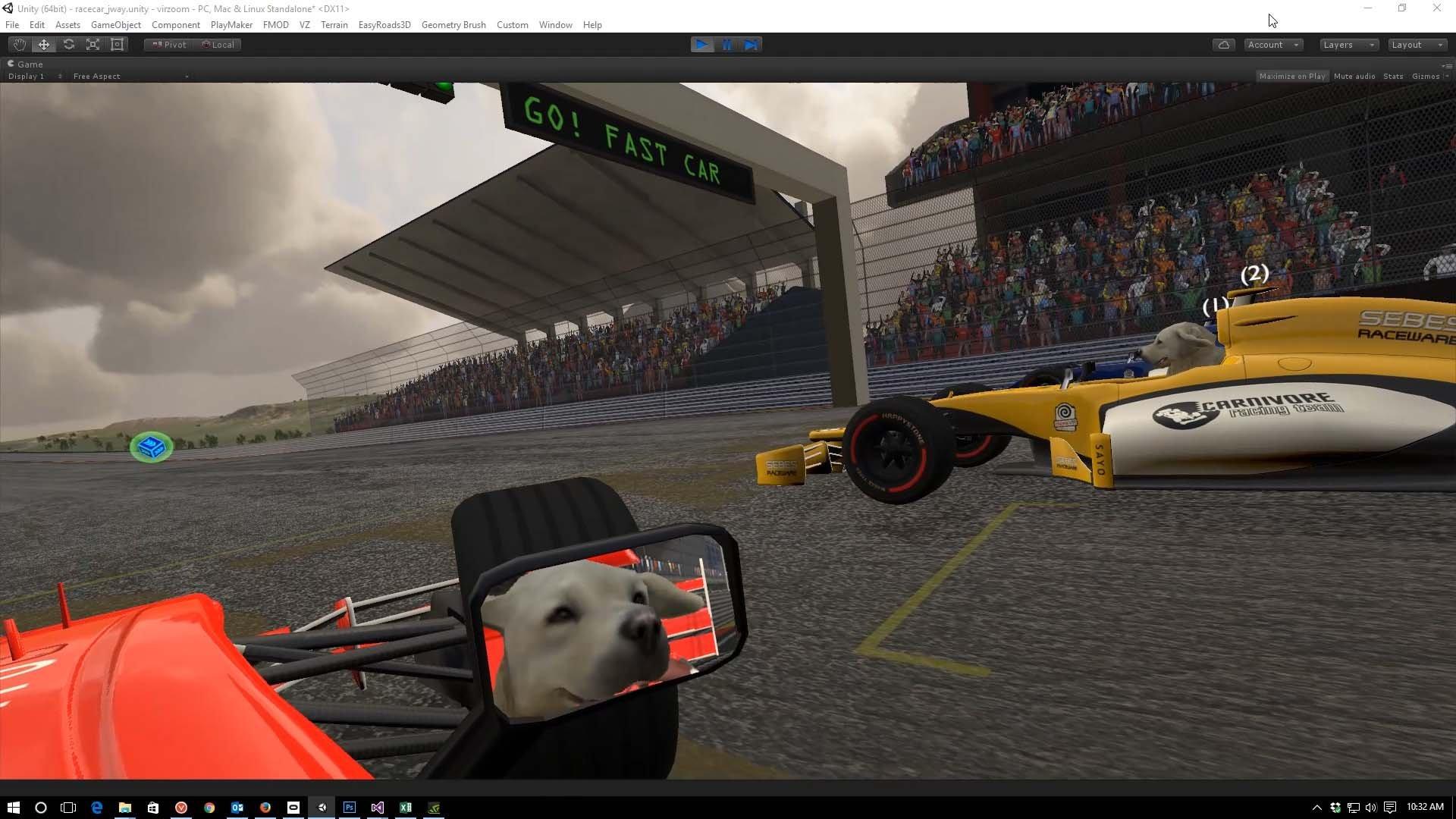Select the Hand tool
The width and height of the screenshot is (1456, 819).
click(x=19, y=45)
